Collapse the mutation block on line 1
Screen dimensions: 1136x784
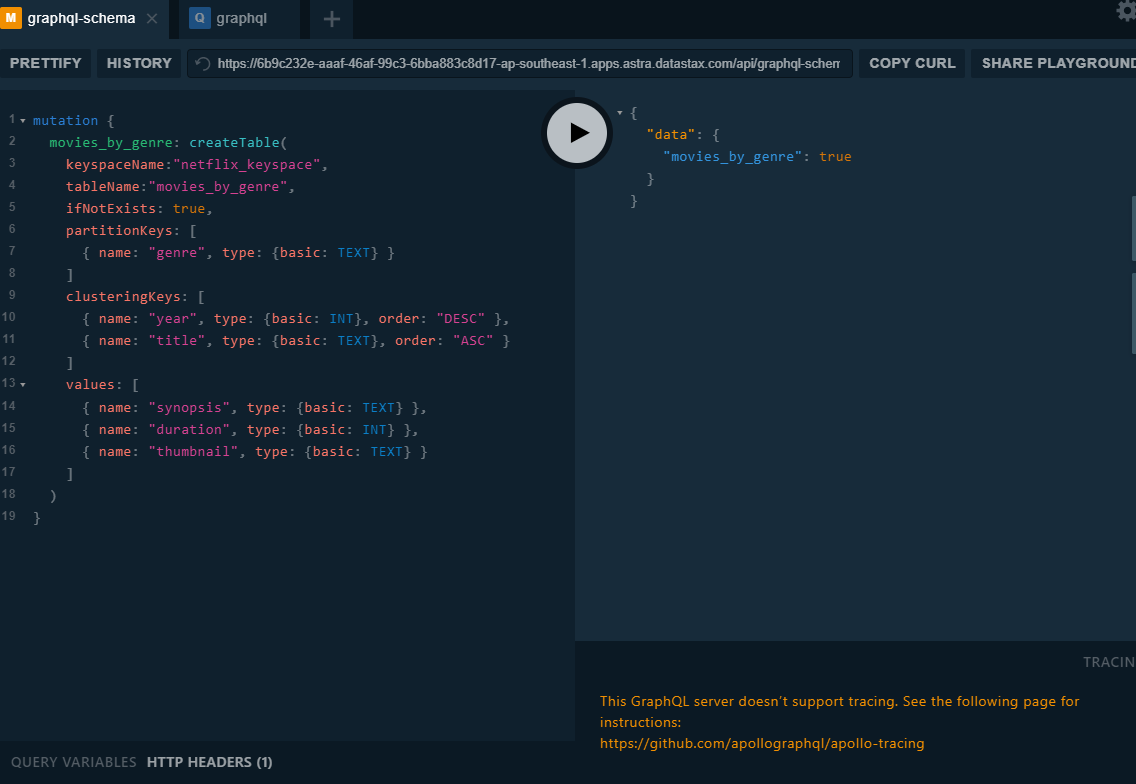click(x=22, y=118)
